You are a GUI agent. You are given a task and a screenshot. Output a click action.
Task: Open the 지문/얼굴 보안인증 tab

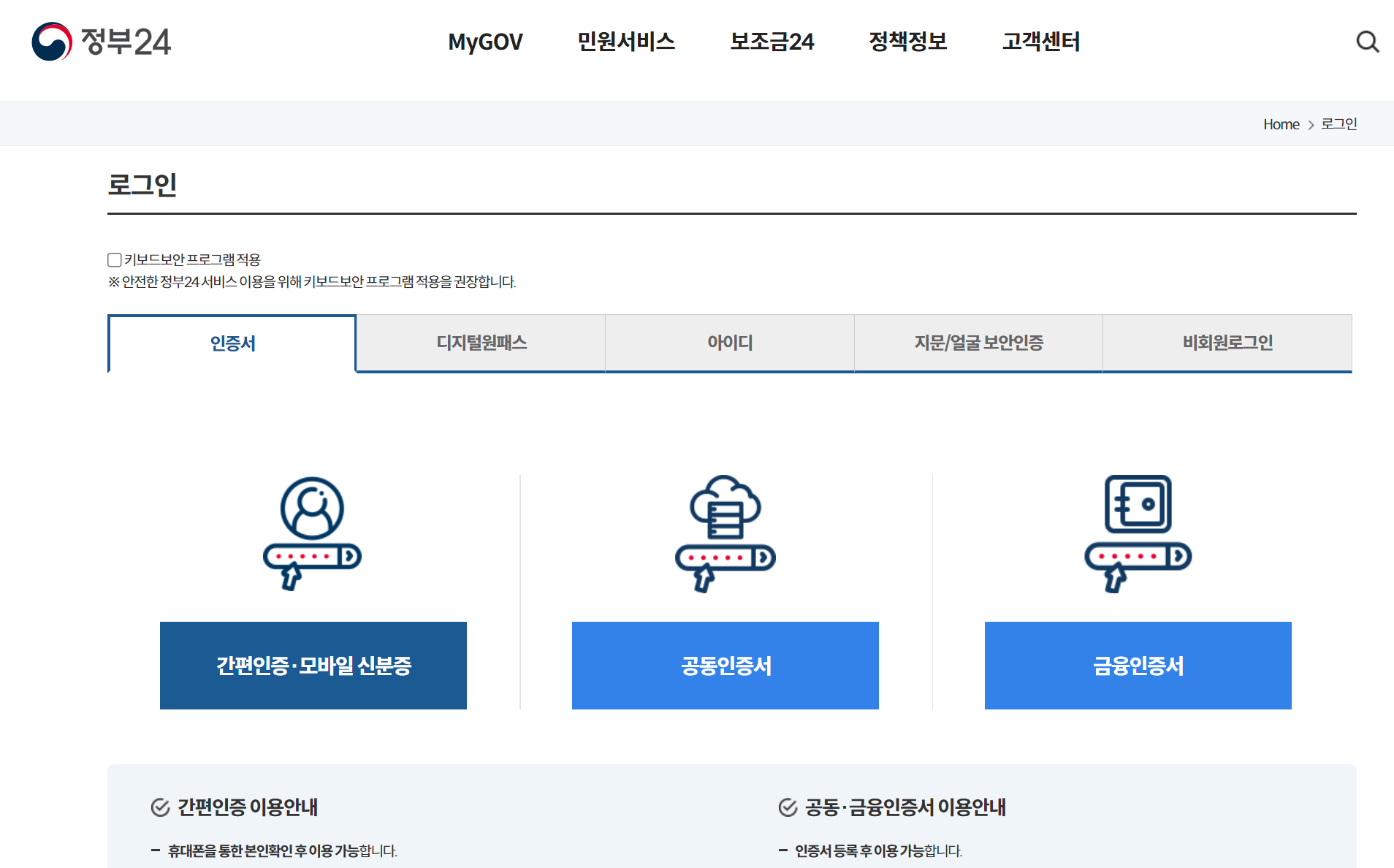pos(979,343)
